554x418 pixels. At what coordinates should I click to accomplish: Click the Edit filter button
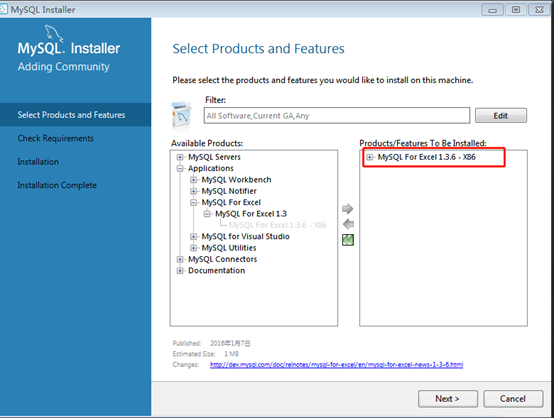501,116
